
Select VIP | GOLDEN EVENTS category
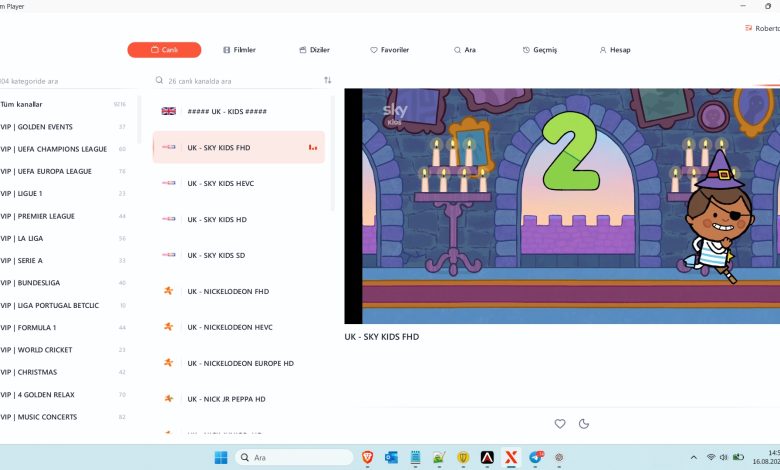click(x=63, y=127)
